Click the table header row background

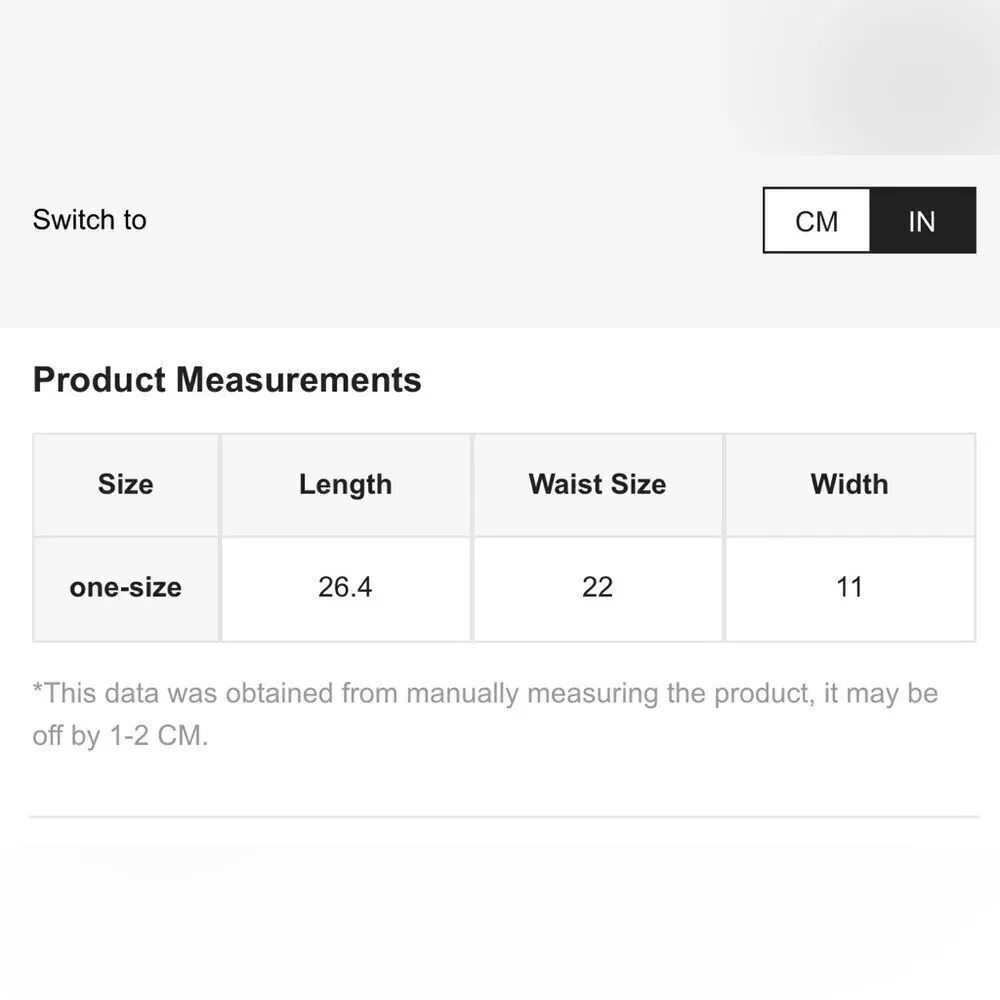pyautogui.click(x=504, y=485)
